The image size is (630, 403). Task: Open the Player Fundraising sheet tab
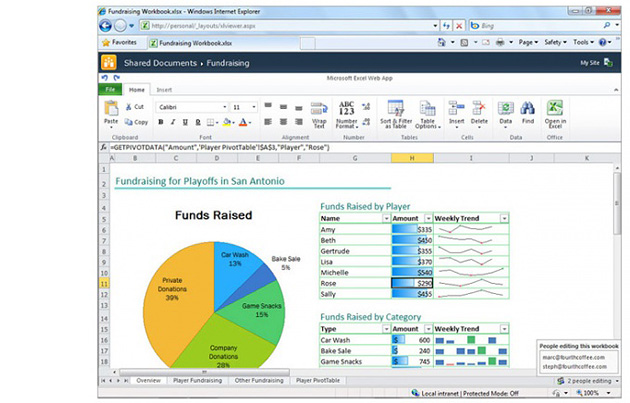point(197,381)
